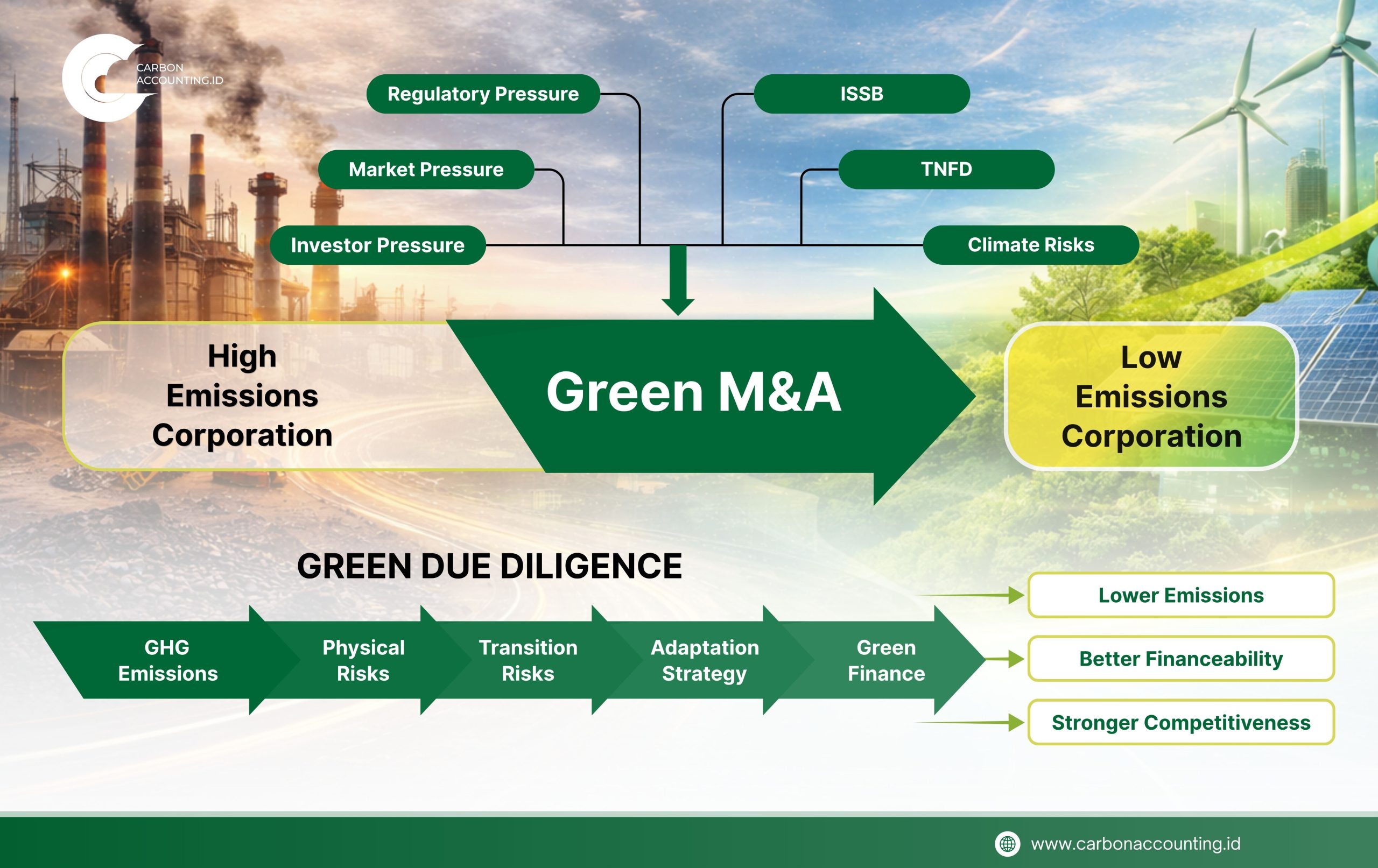The height and width of the screenshot is (868, 1378).
Task: Open the www.carbonaccounting.id link
Action: pyautogui.click(x=1135, y=843)
